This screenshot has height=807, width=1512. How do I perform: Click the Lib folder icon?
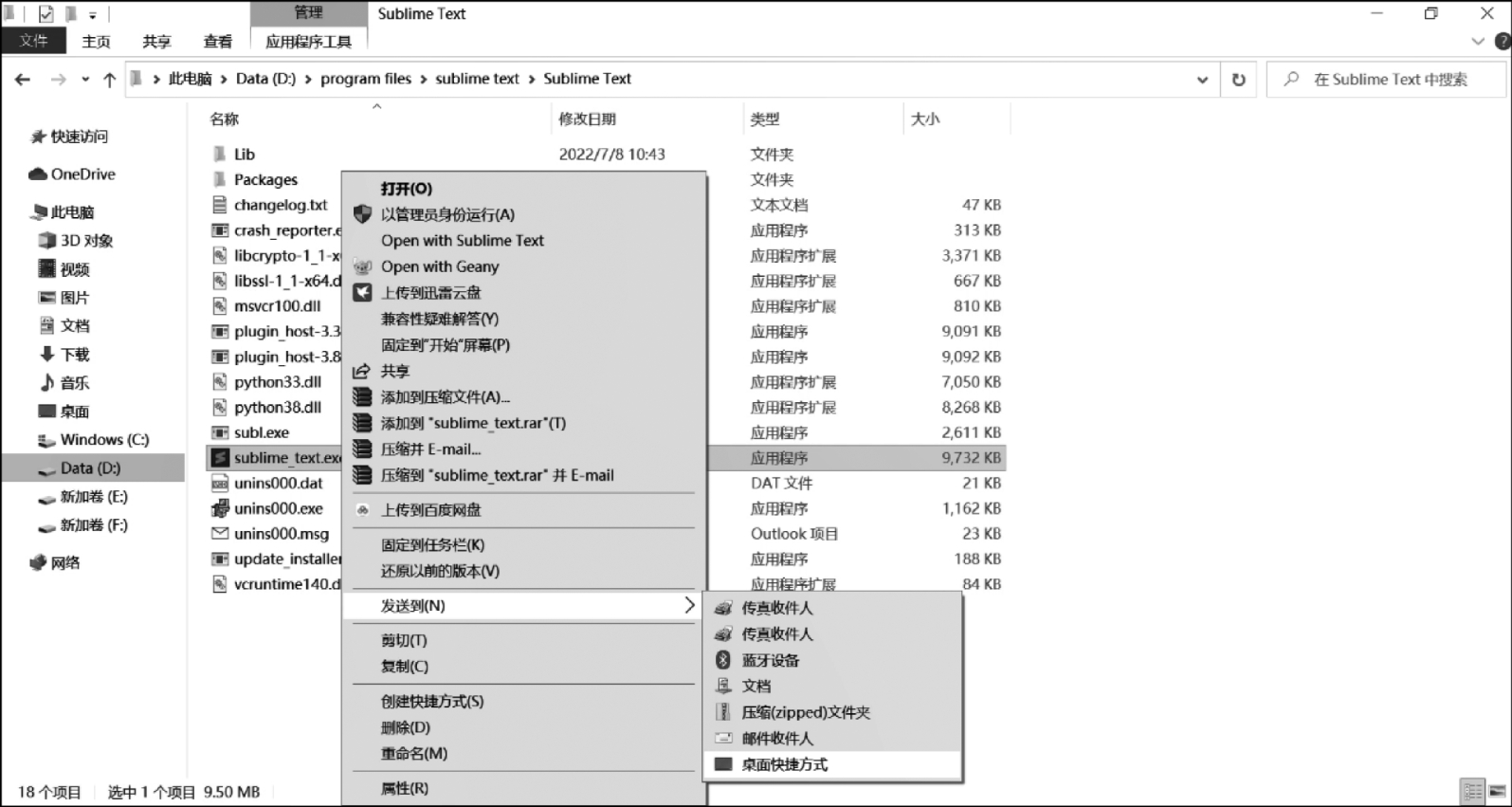220,154
